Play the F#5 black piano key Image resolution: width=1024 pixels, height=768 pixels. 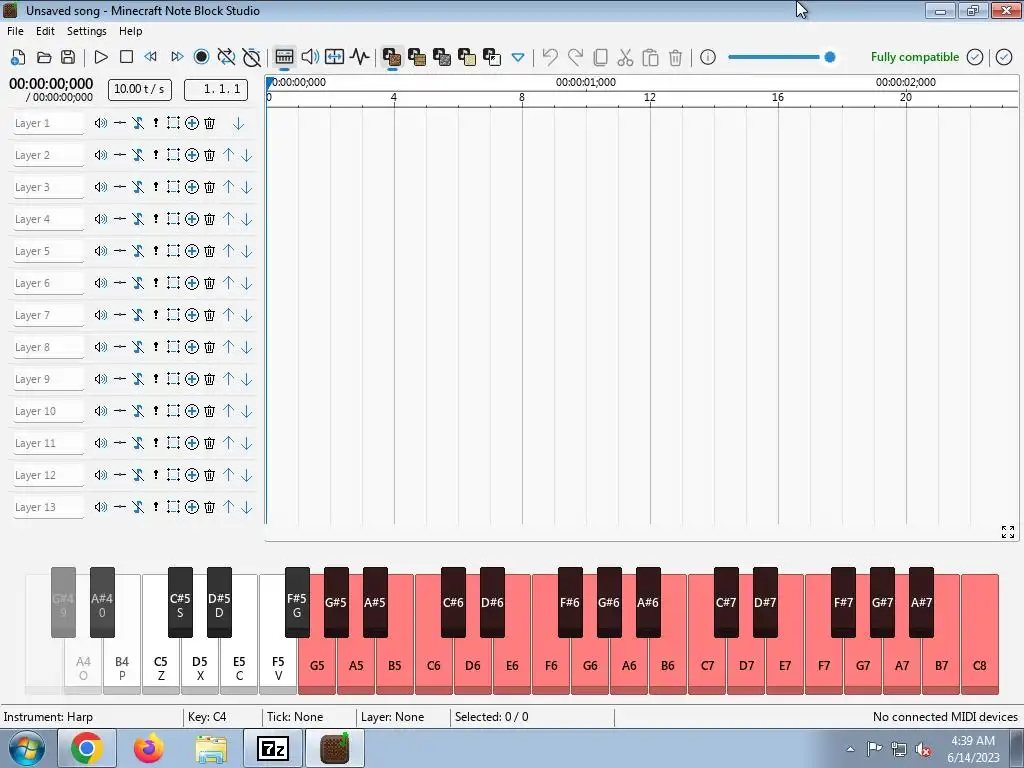[297, 602]
